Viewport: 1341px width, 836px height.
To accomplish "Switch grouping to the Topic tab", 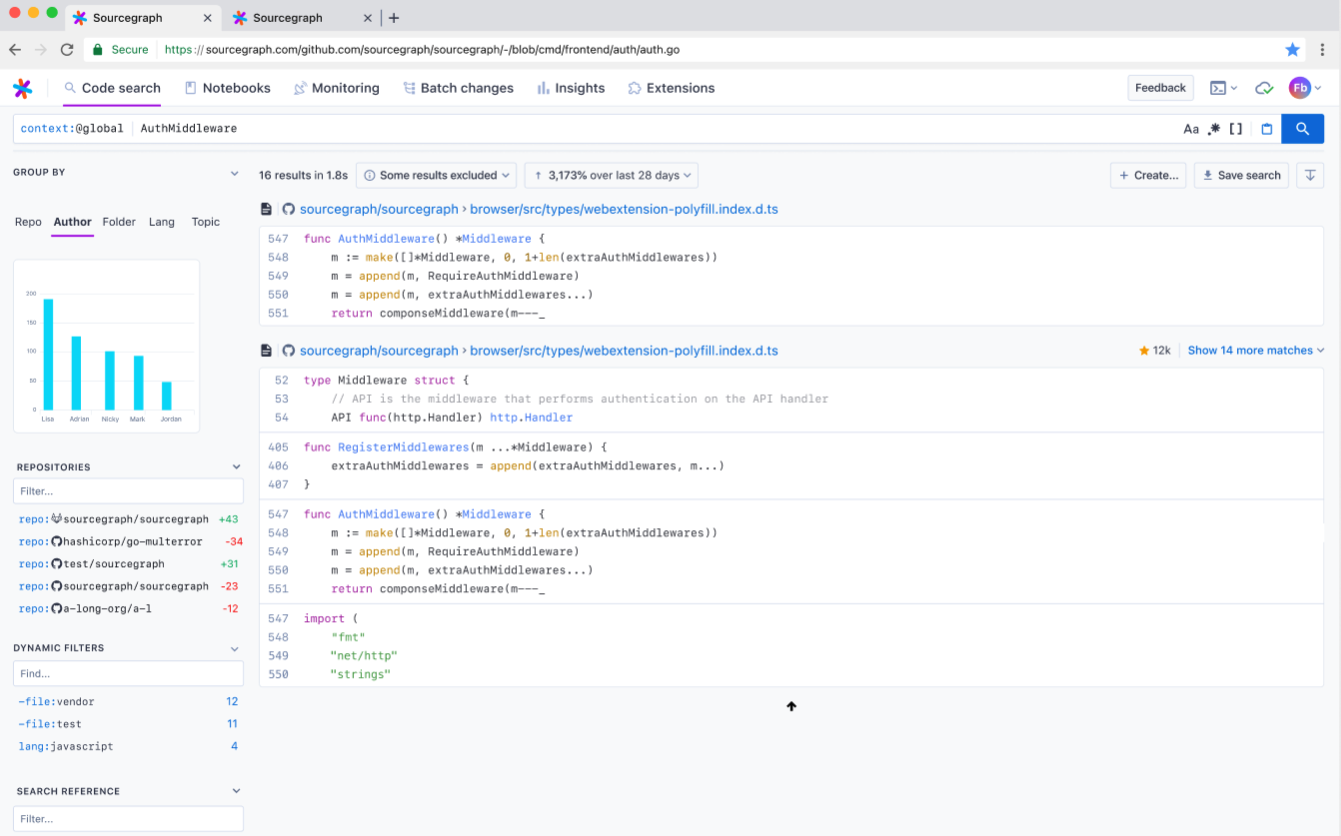I will pyautogui.click(x=206, y=222).
